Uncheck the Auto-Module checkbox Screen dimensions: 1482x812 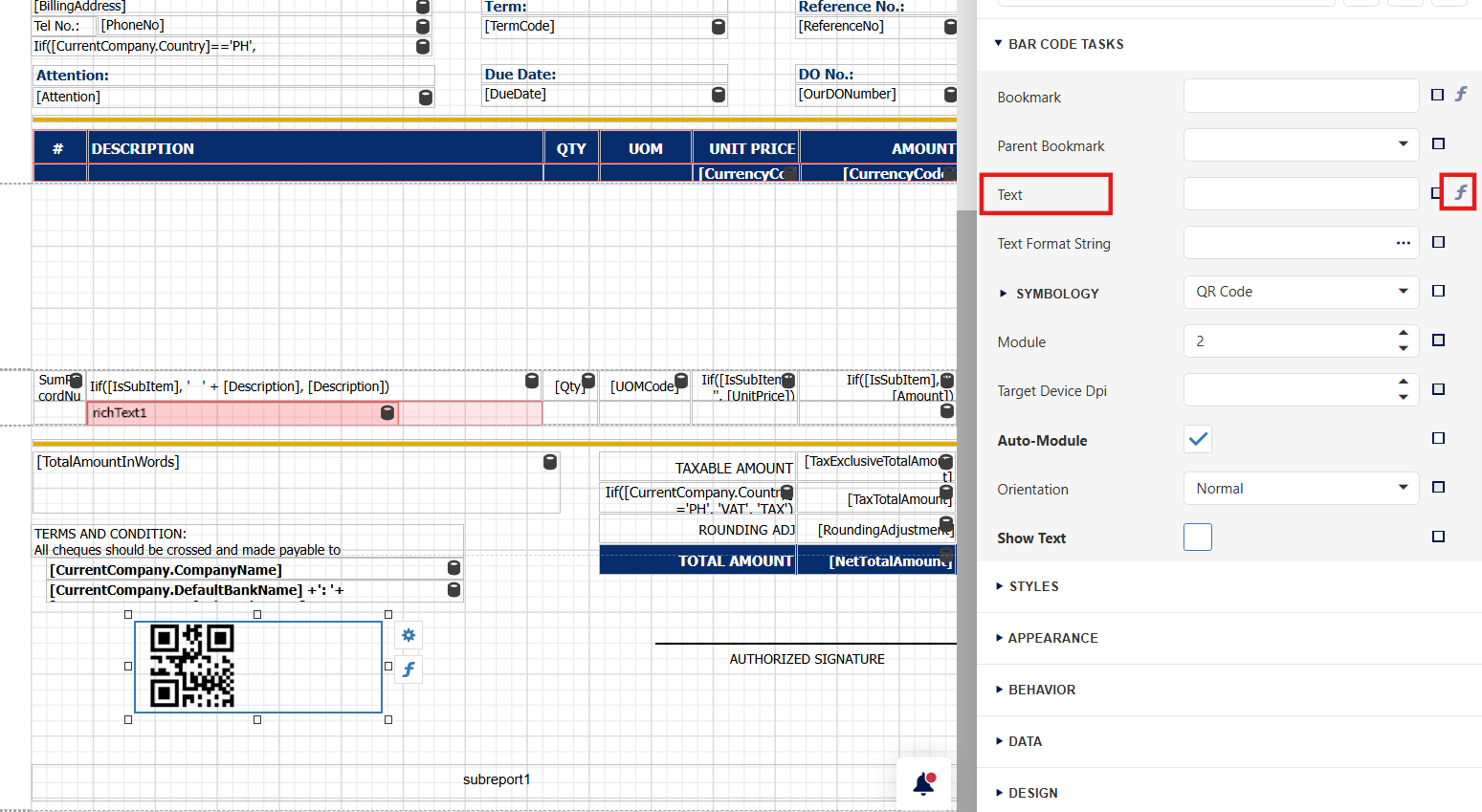(1198, 439)
